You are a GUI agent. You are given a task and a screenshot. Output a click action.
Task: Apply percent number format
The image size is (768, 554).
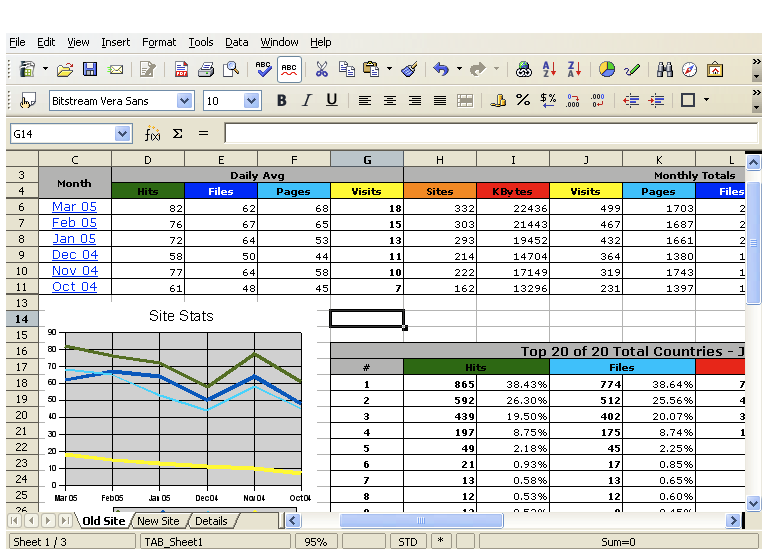(x=523, y=100)
